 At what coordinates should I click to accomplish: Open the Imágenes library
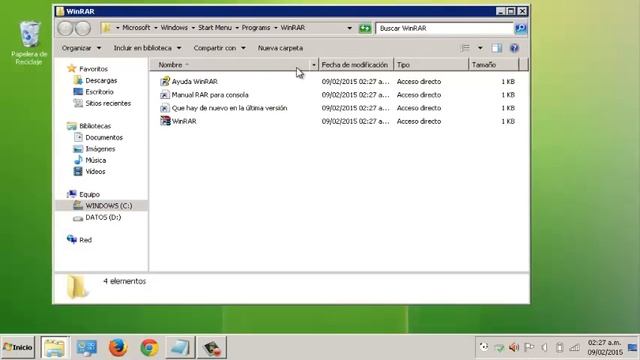(100, 149)
